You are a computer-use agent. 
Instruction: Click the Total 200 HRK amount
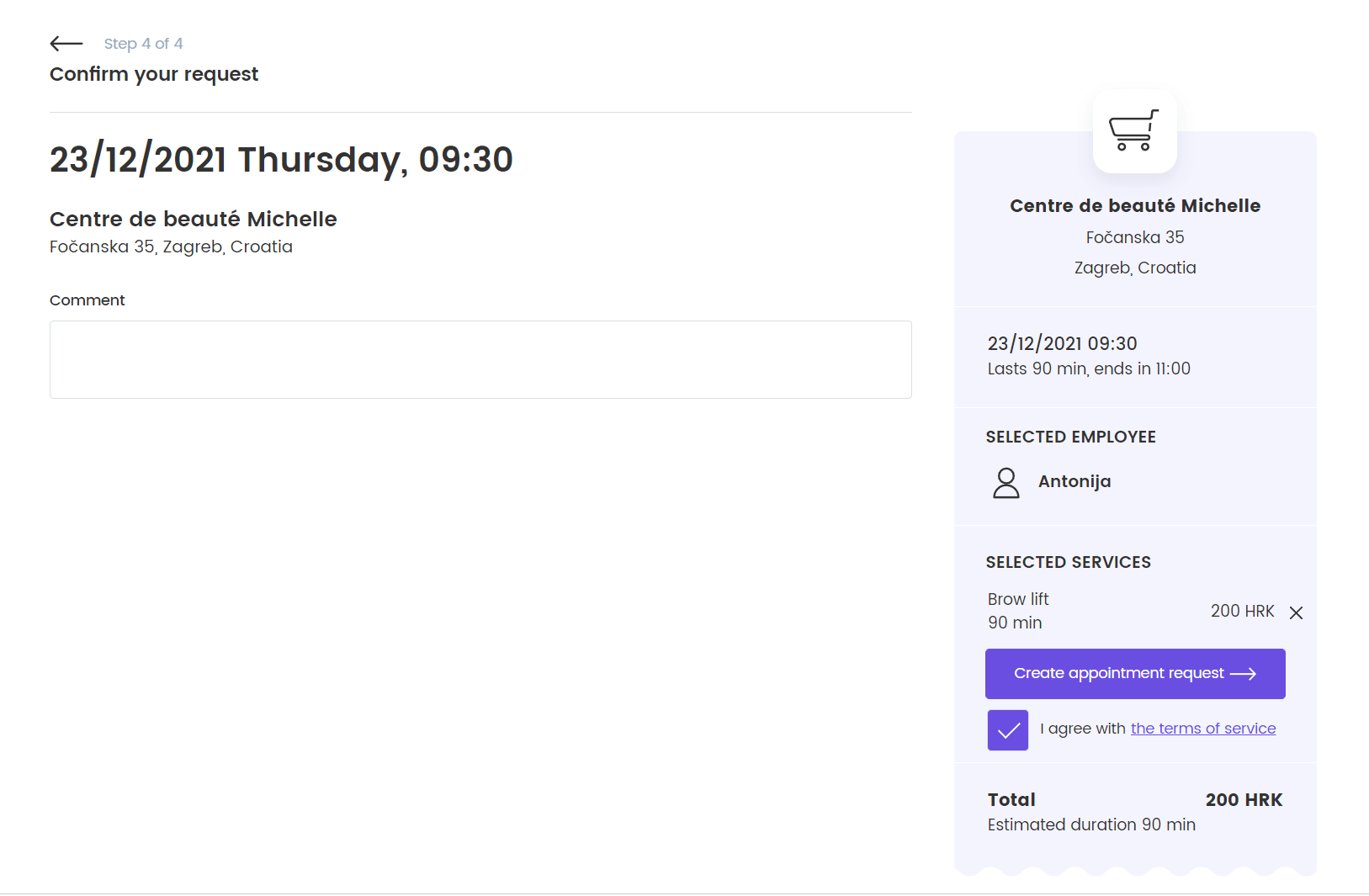(1243, 800)
